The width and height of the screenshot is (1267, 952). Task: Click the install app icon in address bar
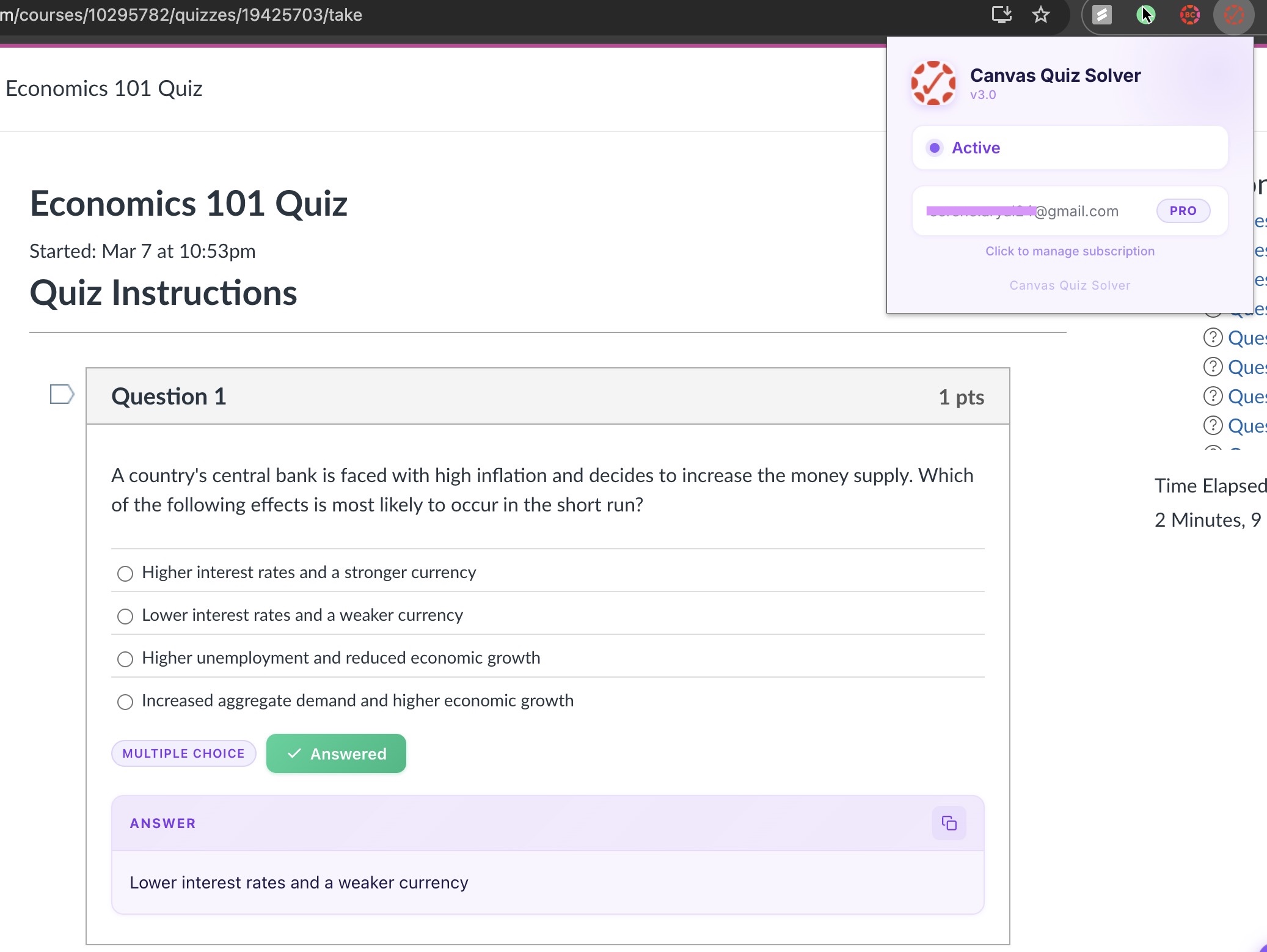click(1001, 14)
